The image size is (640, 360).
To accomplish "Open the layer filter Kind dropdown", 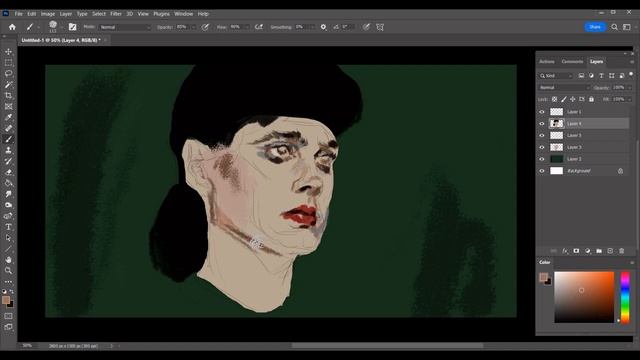I will (556, 76).
